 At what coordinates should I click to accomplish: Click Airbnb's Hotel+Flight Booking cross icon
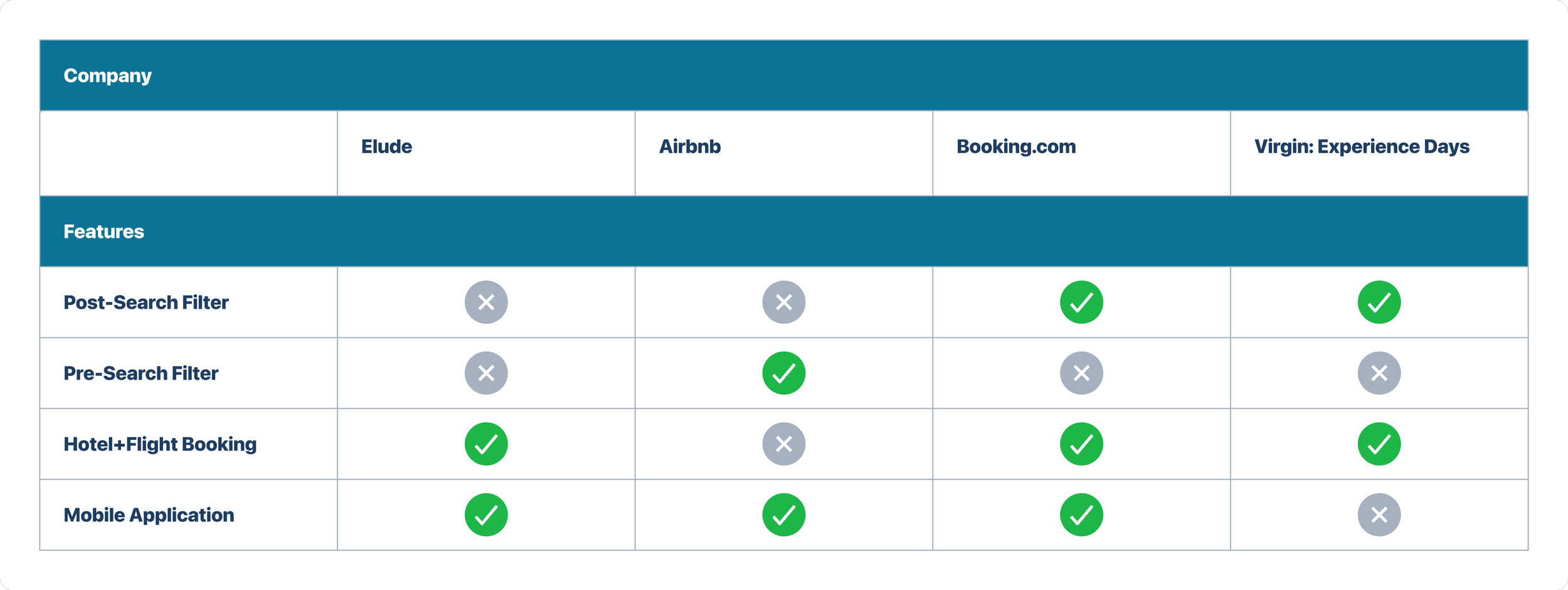783,444
